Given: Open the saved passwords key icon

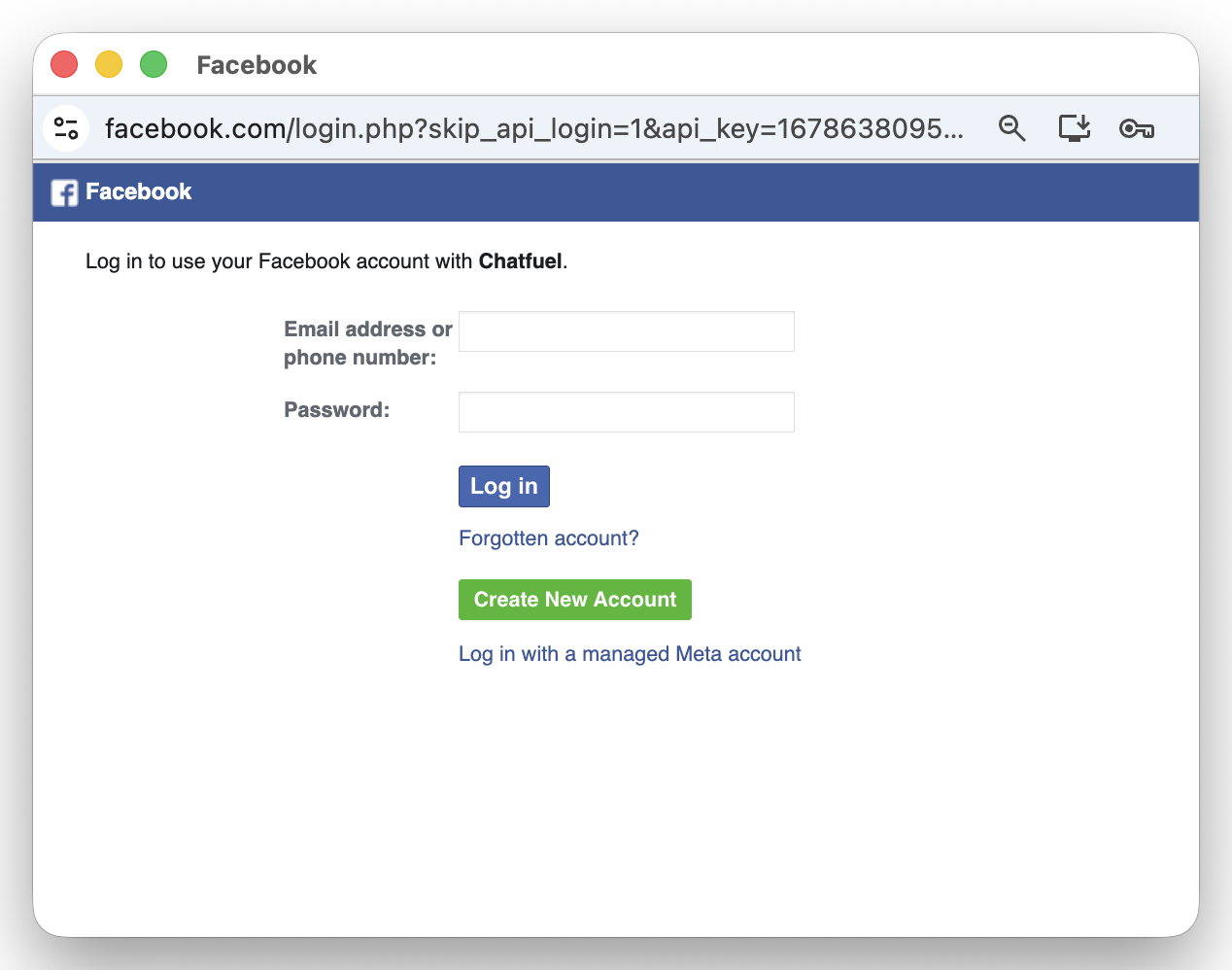Looking at the screenshot, I should coord(1136,128).
